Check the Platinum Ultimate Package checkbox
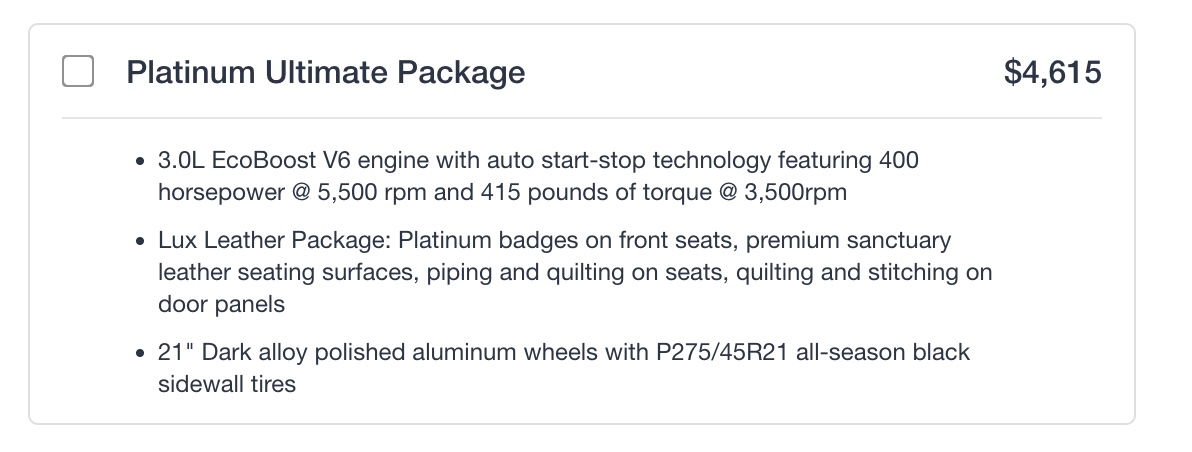This screenshot has height=452, width=1192. [78, 72]
